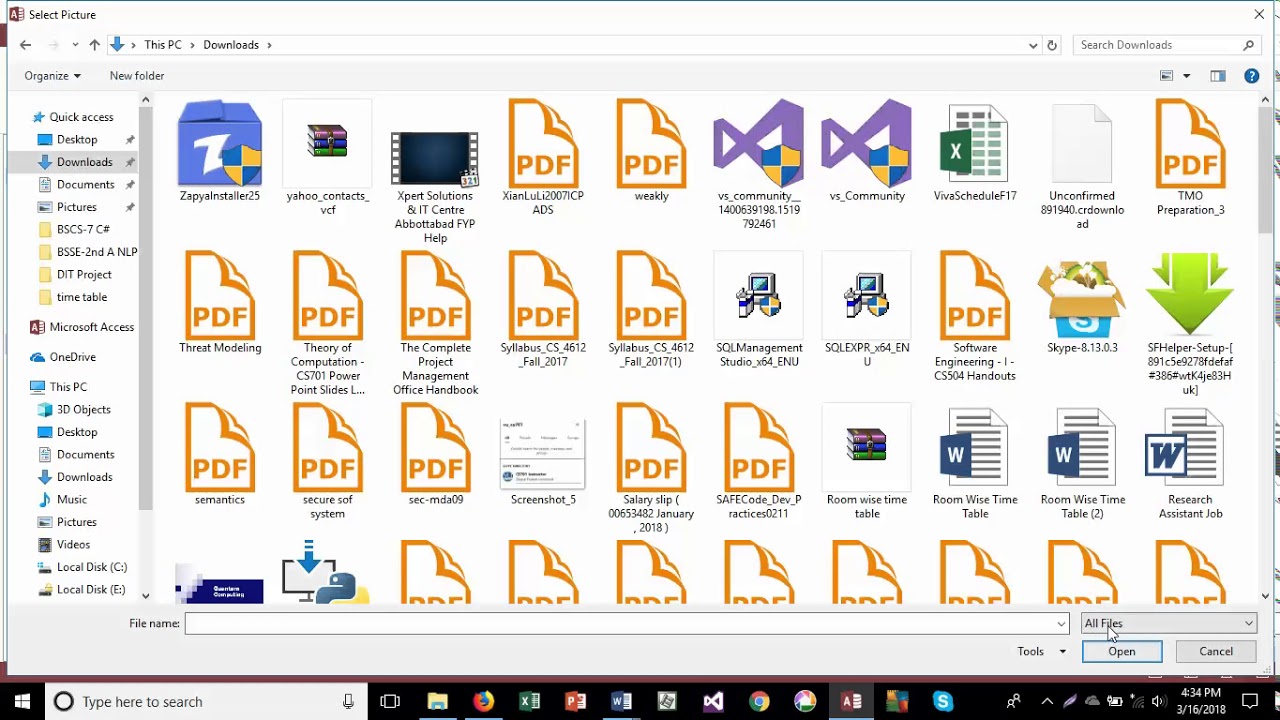Toggle the preview pane button
This screenshot has width=1280, height=720.
[x=1217, y=76]
